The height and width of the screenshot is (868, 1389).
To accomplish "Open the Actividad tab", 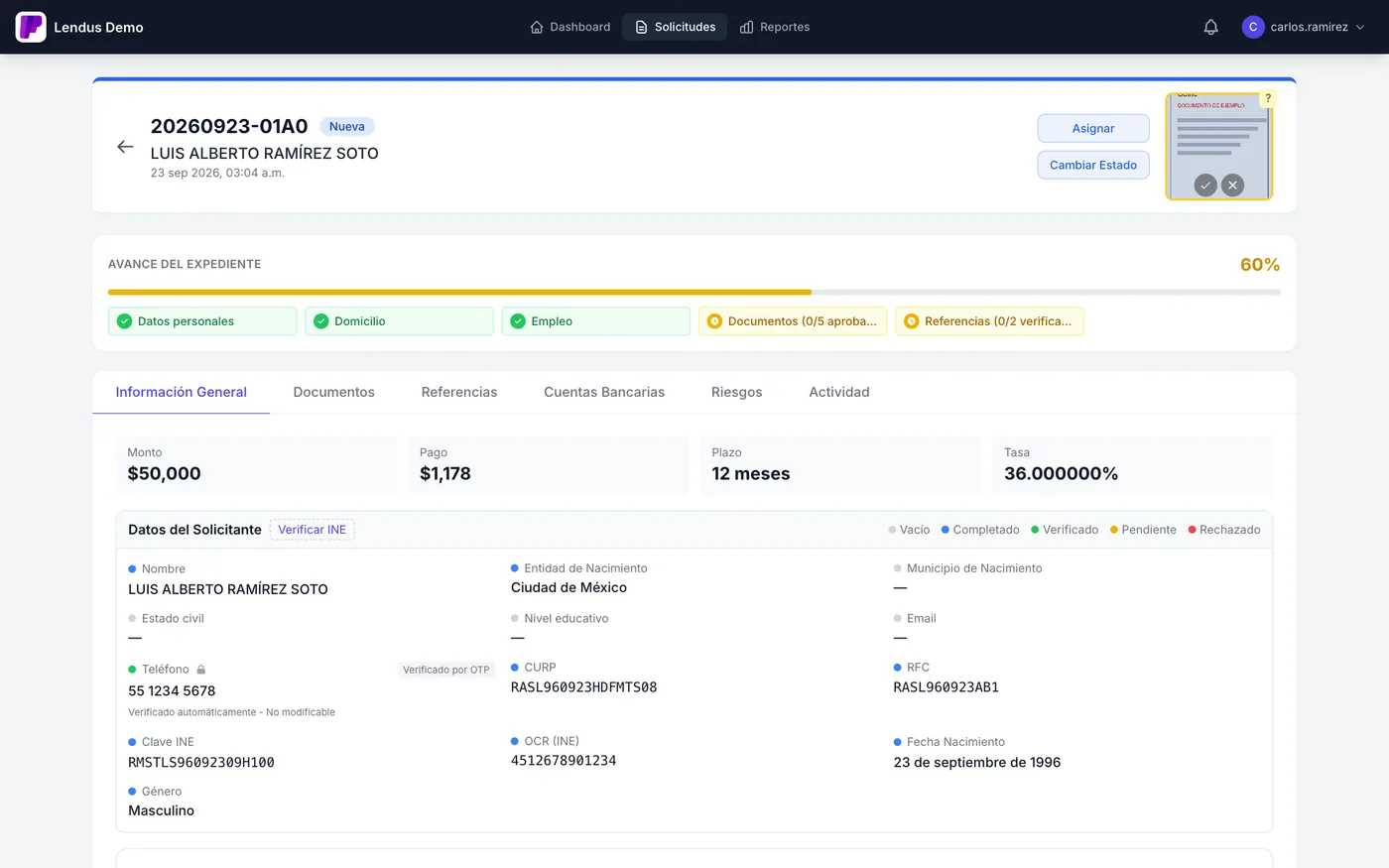I will pyautogui.click(x=839, y=392).
